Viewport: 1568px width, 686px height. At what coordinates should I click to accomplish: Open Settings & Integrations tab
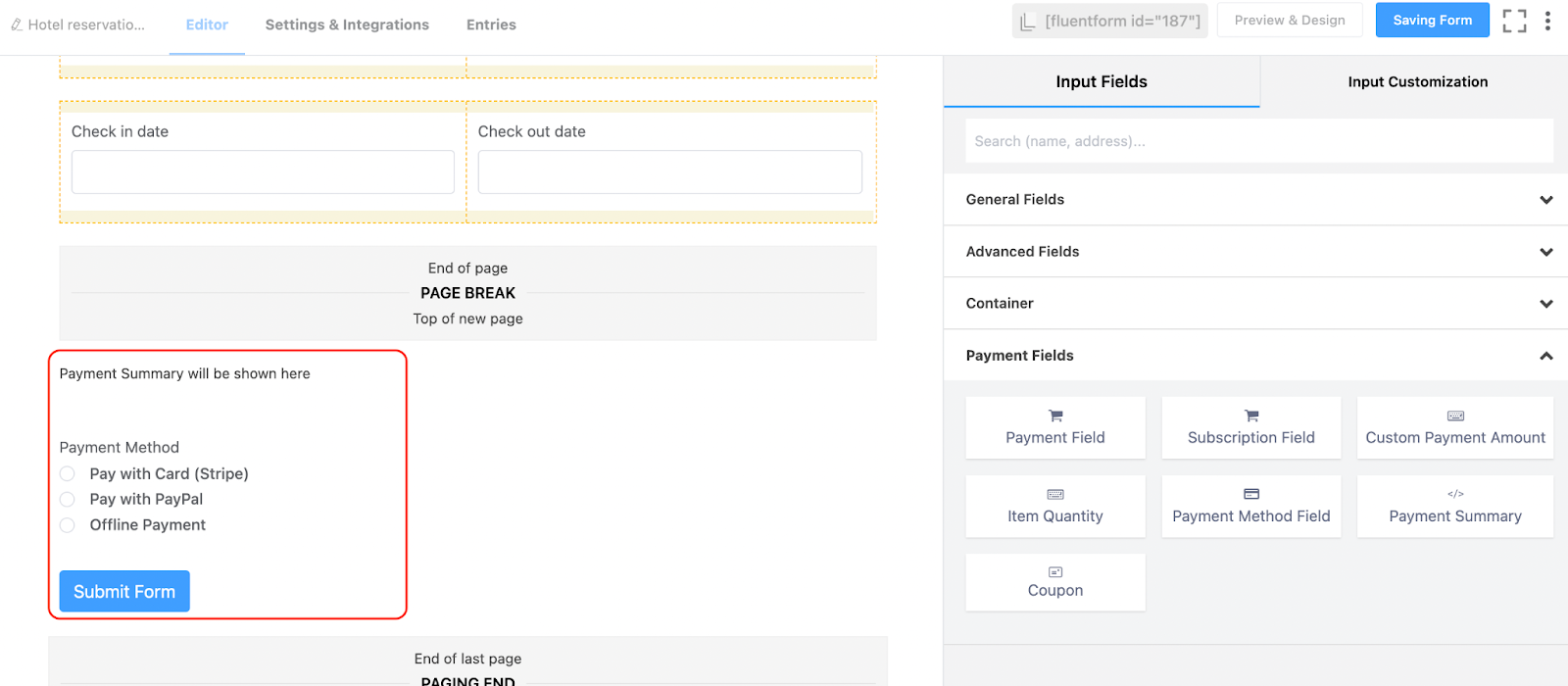tap(347, 24)
